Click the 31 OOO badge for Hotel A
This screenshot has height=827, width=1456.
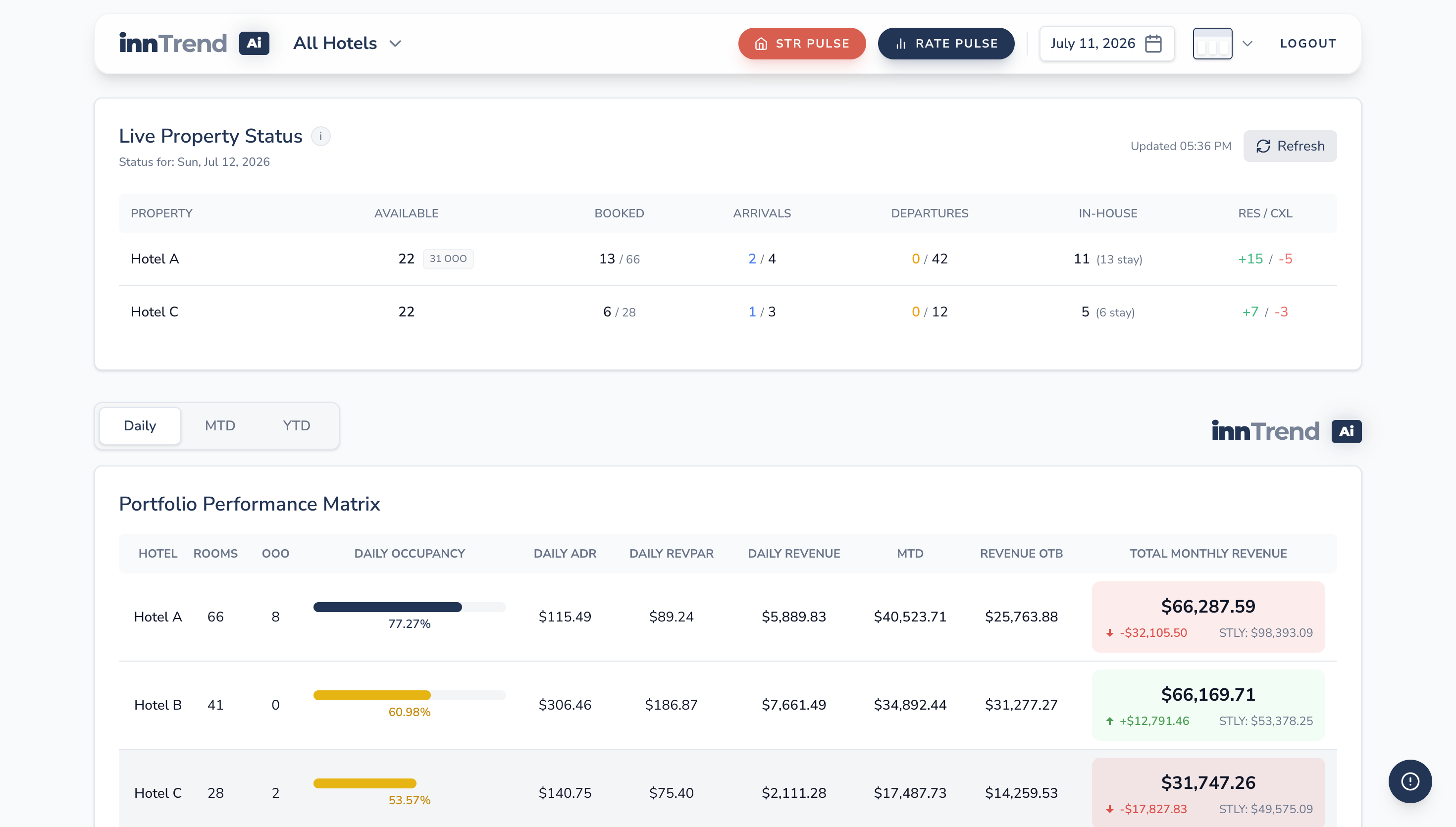[448, 258]
